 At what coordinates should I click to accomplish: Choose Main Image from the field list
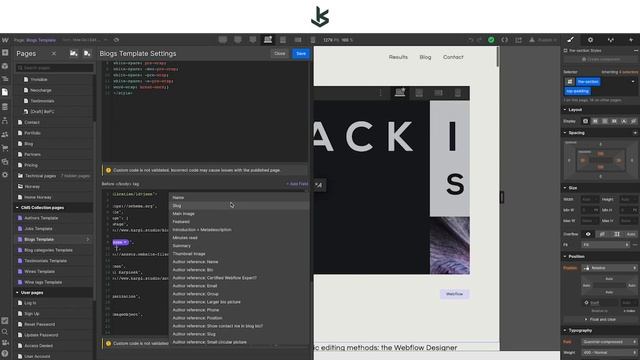tap(239, 213)
